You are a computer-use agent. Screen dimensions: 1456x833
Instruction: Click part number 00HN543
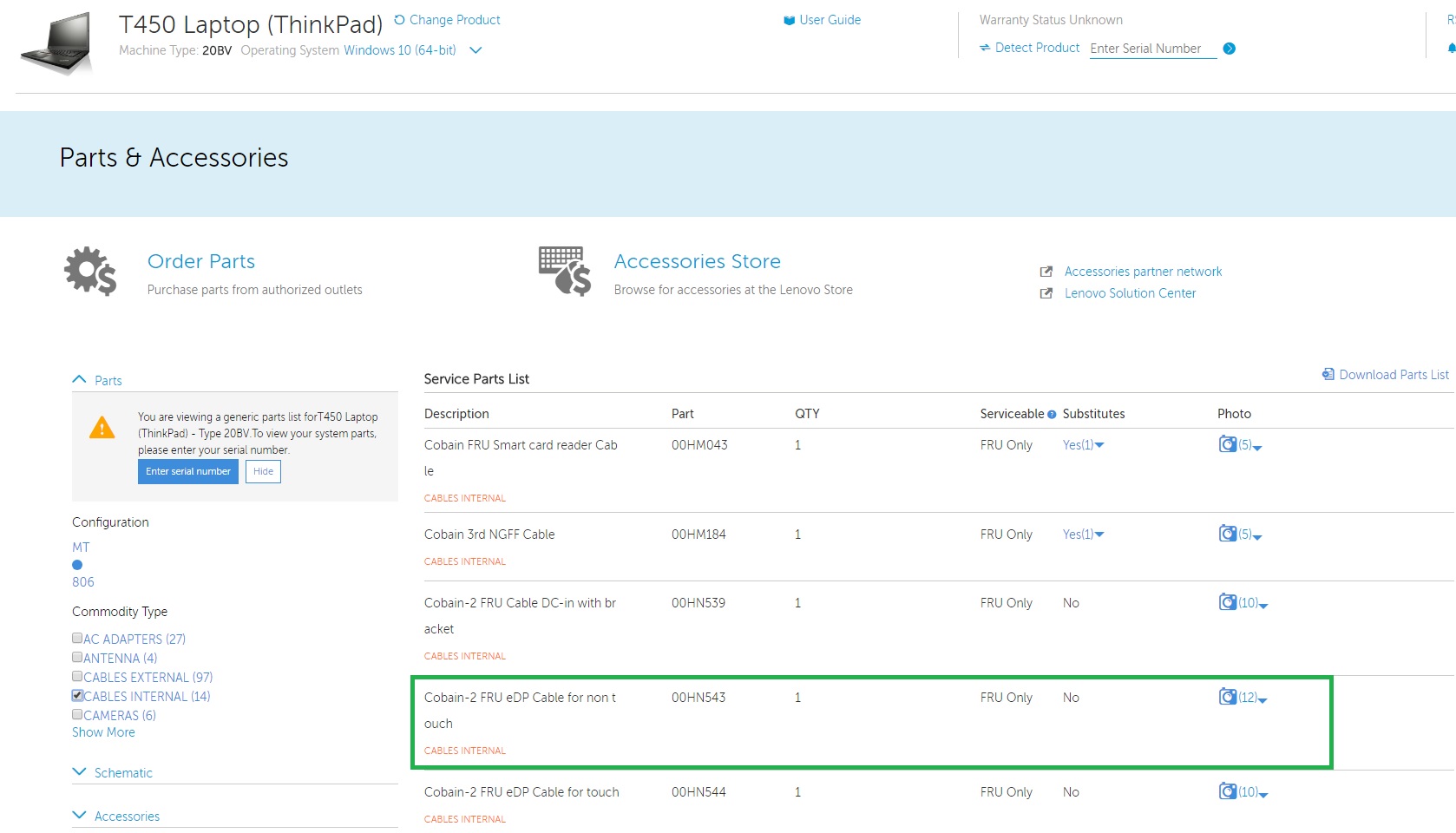pyautogui.click(x=698, y=698)
